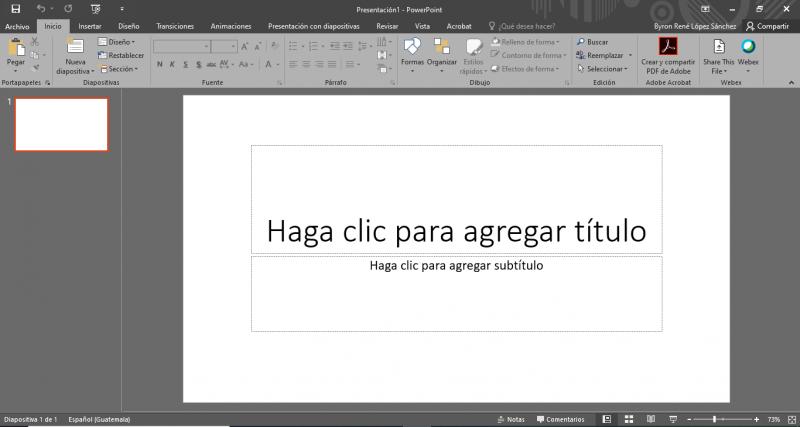Click the zoom slider in status bar
Image resolution: width=800 pixels, height=427 pixels.
coord(714,419)
